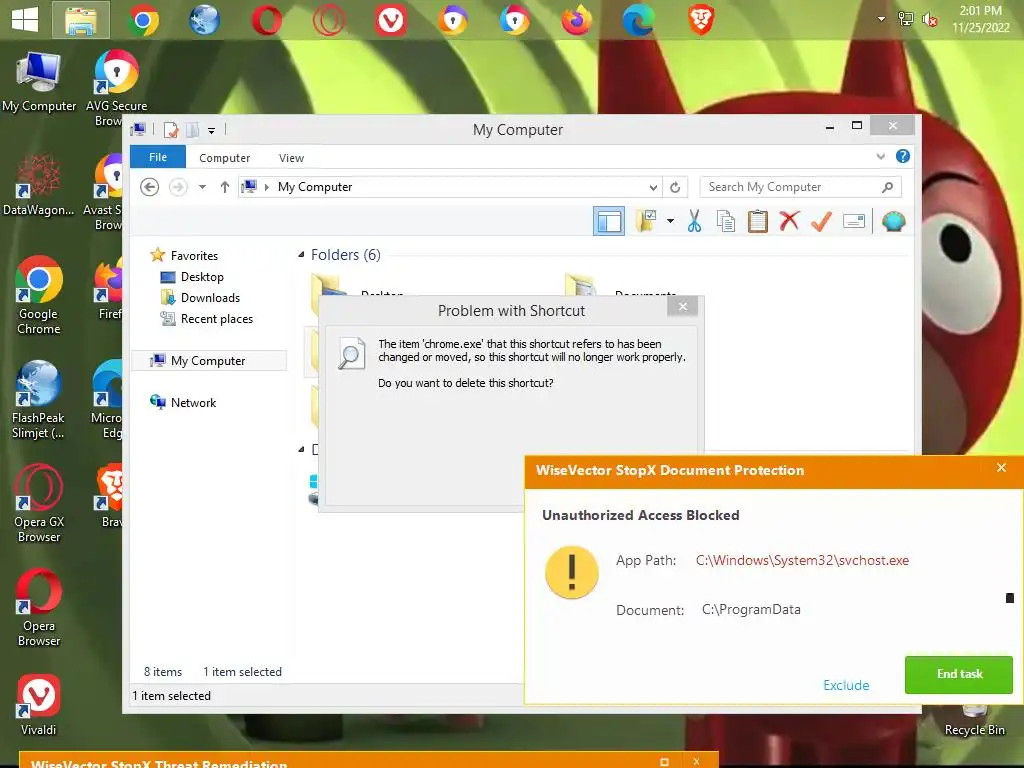Click the Exclude link in WiseVector alert

[x=846, y=685]
